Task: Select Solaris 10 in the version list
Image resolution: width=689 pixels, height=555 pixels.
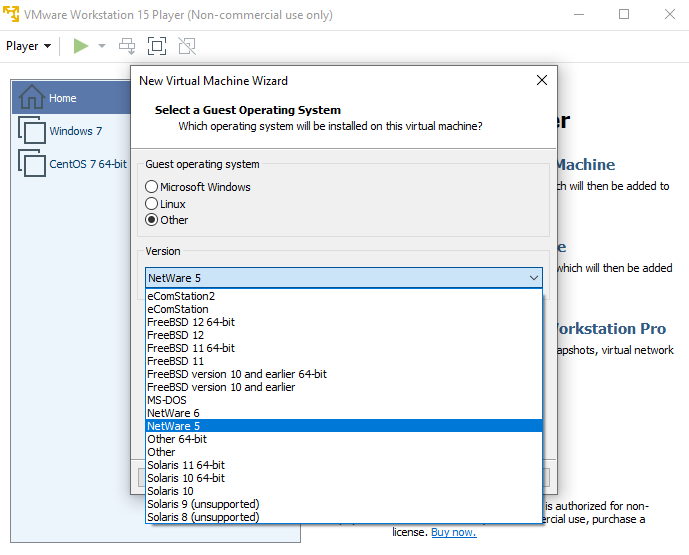Action: pos(344,491)
